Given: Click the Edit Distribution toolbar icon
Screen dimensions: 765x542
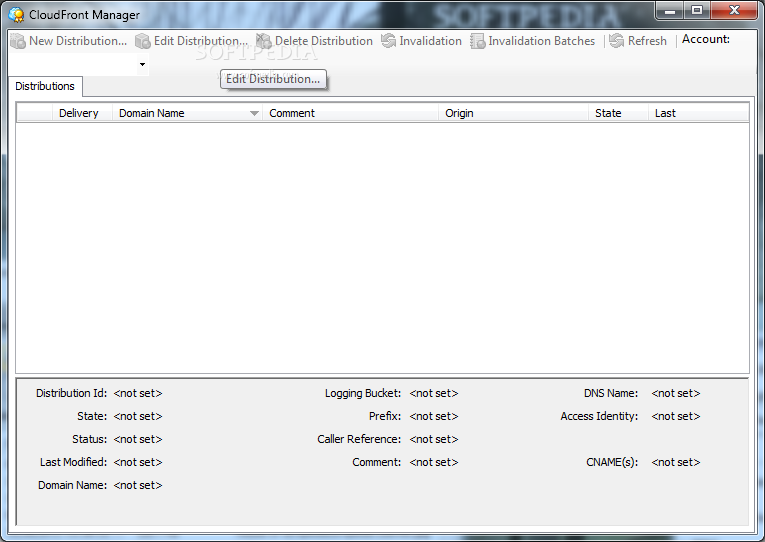Looking at the screenshot, I should coord(143,41).
